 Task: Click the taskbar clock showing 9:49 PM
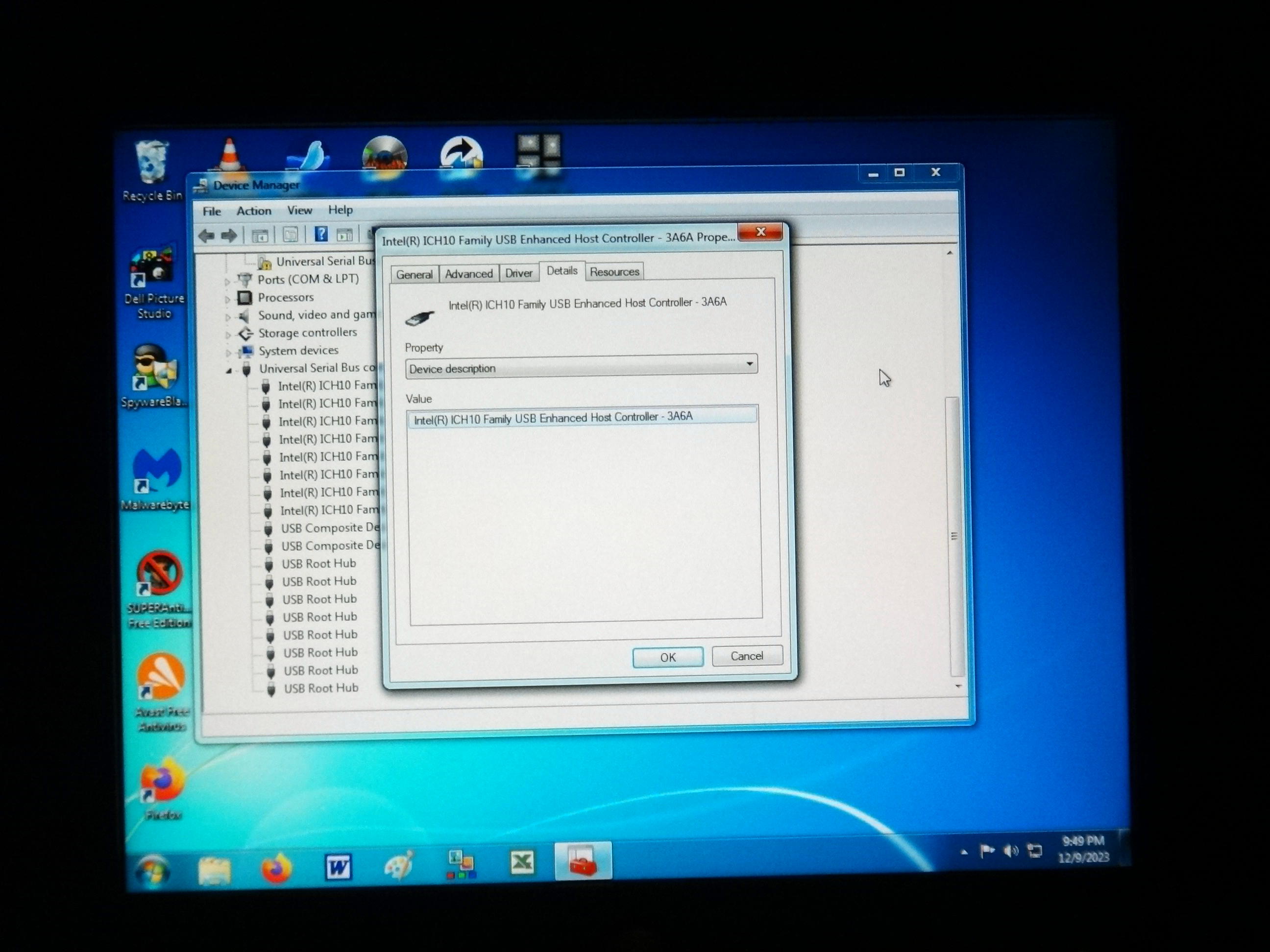pyautogui.click(x=1084, y=849)
